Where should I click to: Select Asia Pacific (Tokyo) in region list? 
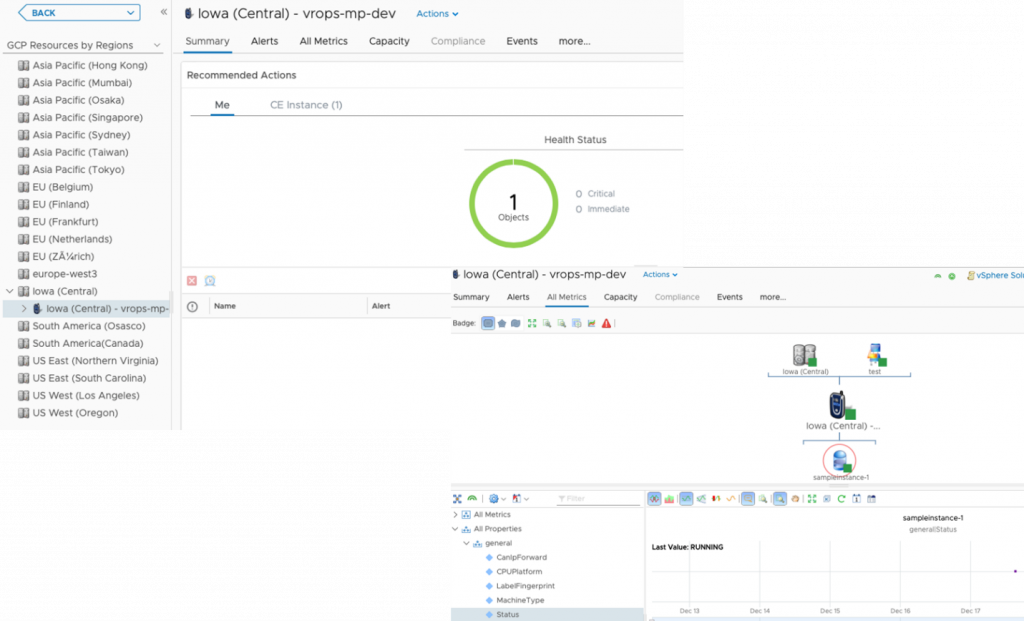tap(78, 169)
